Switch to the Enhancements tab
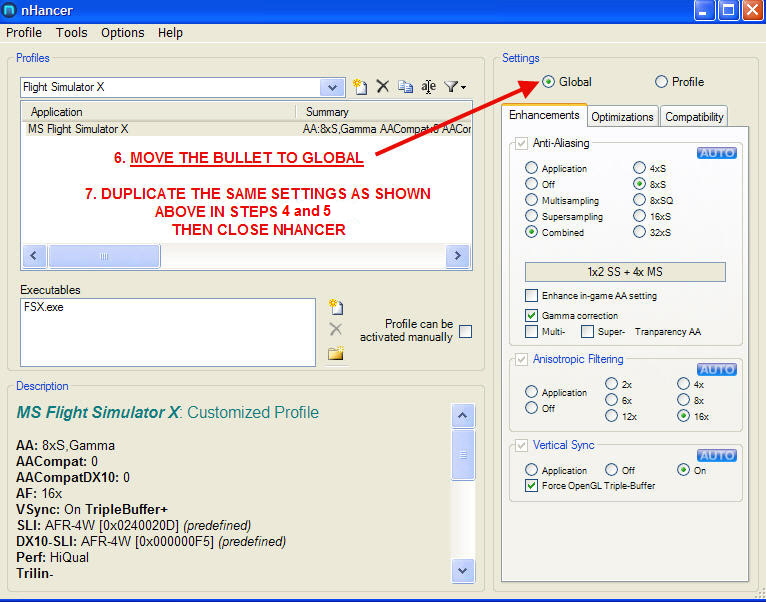 [x=544, y=115]
